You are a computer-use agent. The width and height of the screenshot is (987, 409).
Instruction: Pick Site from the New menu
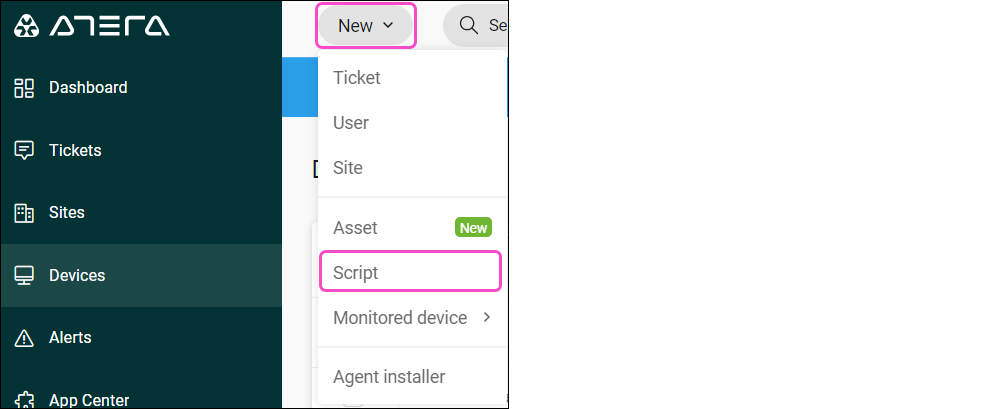348,168
